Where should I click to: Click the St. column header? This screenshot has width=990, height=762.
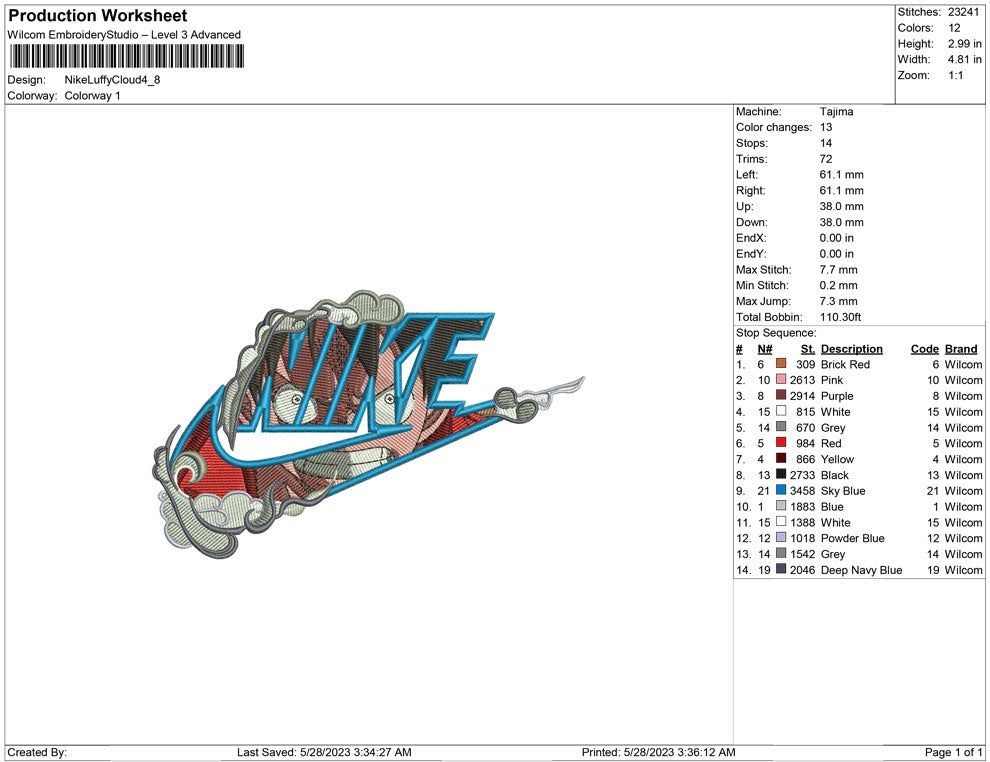[x=808, y=348]
